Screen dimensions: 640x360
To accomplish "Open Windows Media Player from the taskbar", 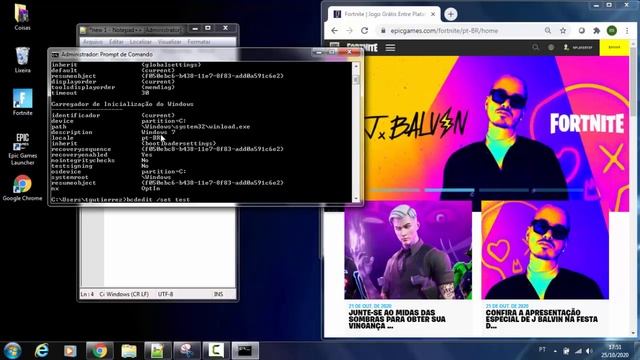I will pos(70,351).
